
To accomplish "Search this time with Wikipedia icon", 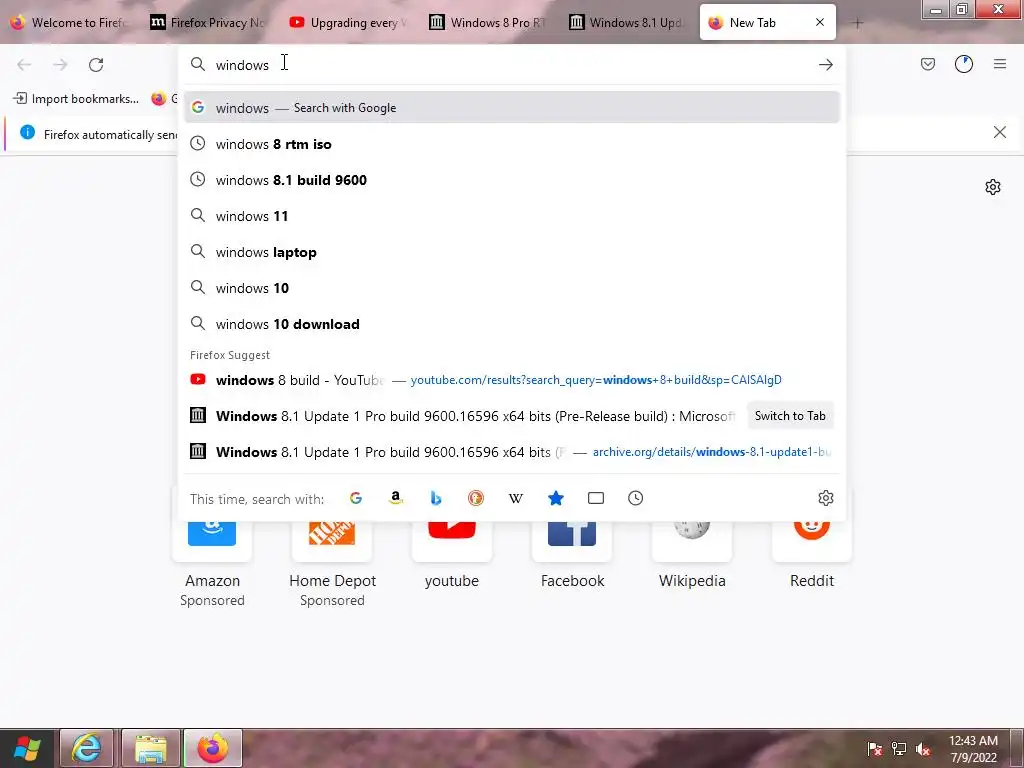I will pos(516,498).
